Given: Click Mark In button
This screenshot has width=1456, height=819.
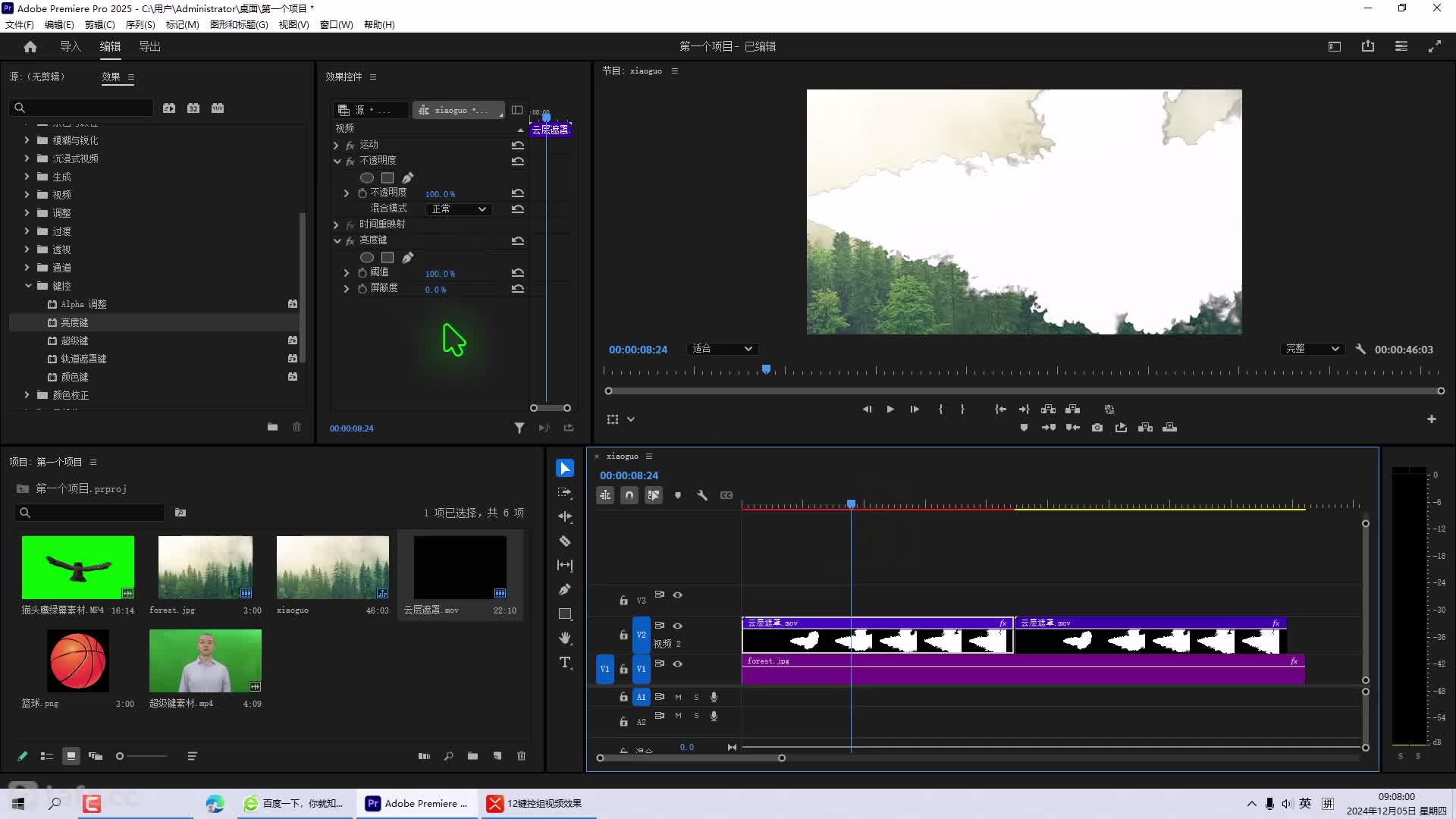Looking at the screenshot, I should [940, 409].
